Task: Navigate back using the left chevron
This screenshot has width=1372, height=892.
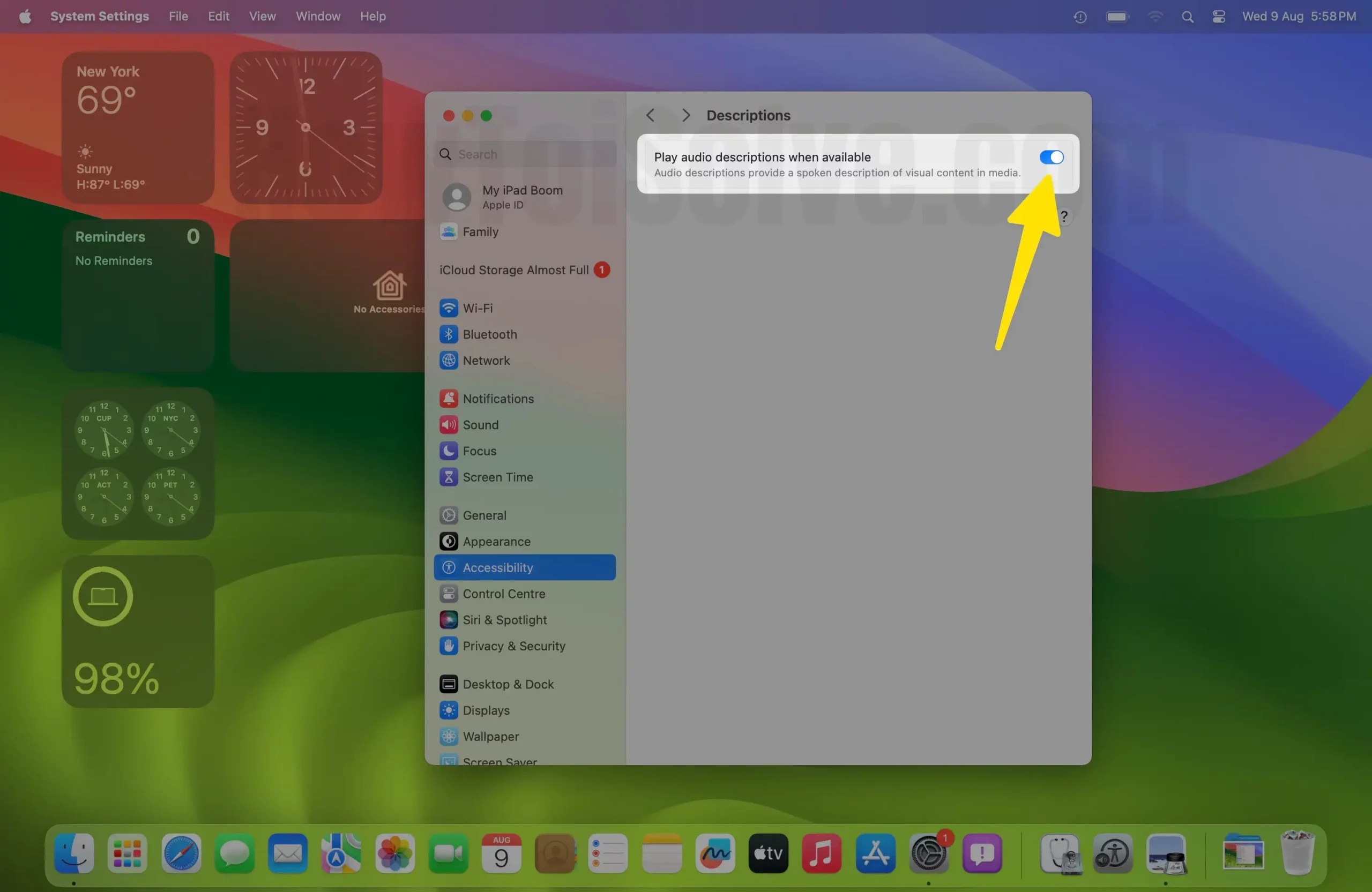Action: (650, 115)
